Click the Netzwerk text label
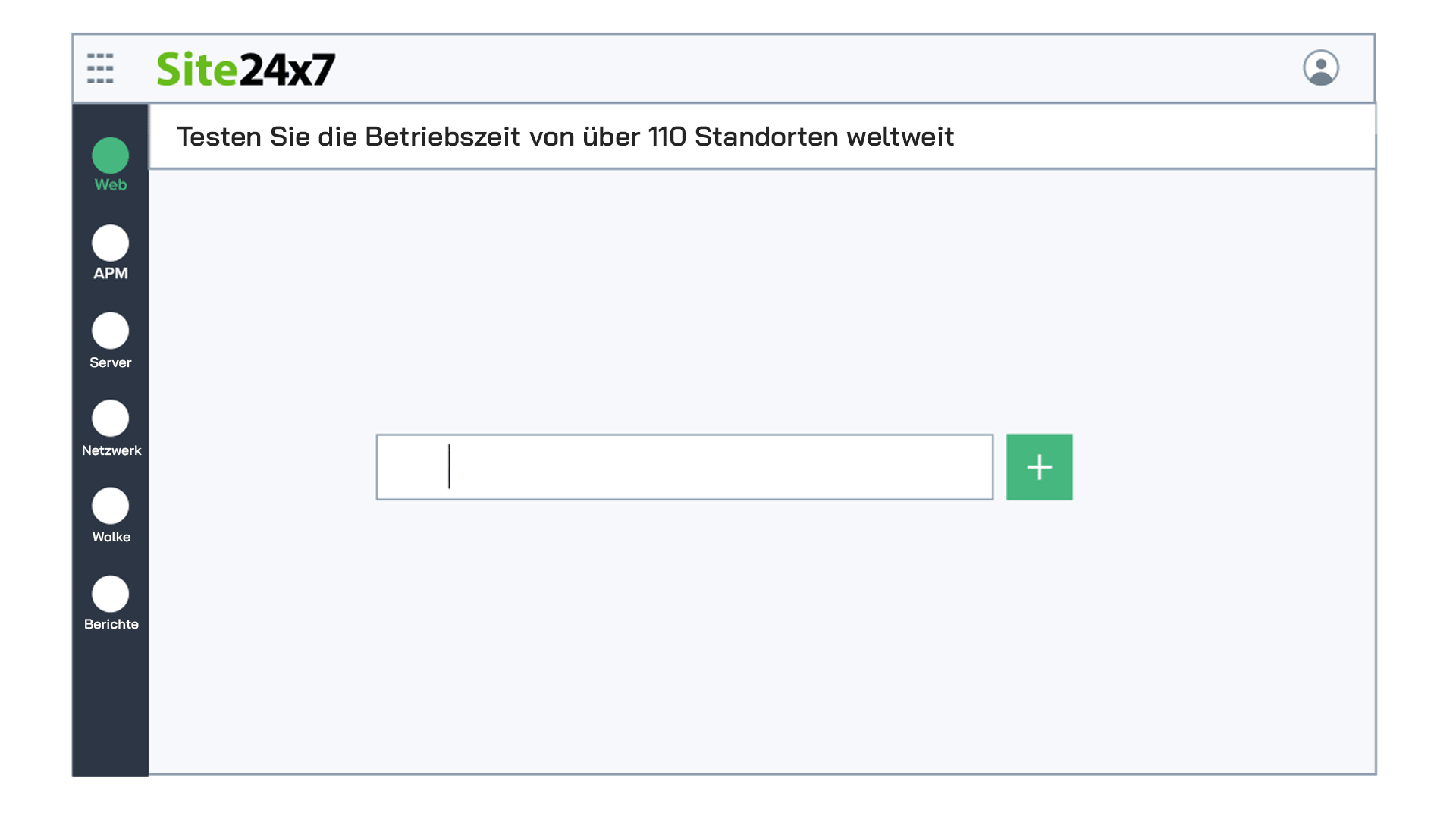Screen dimensions: 1456x819 (x=111, y=450)
